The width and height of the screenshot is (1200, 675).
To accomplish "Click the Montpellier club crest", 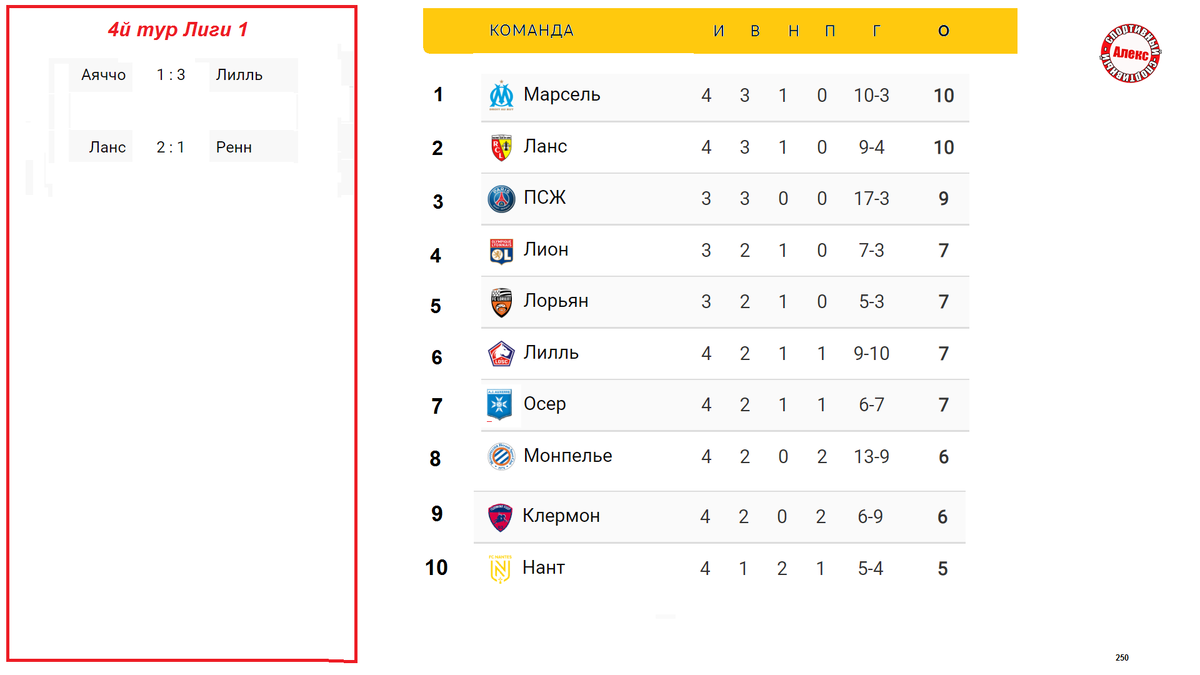I will click(x=500, y=457).
